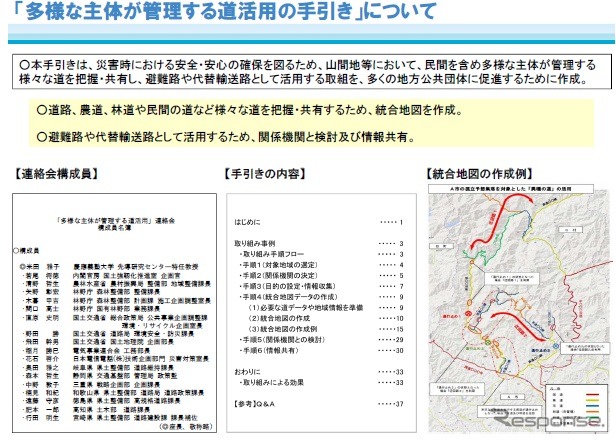Screen dimensions: 616x440
Task: Select the 宮崎県 県土整備部 row
Action: point(109,418)
